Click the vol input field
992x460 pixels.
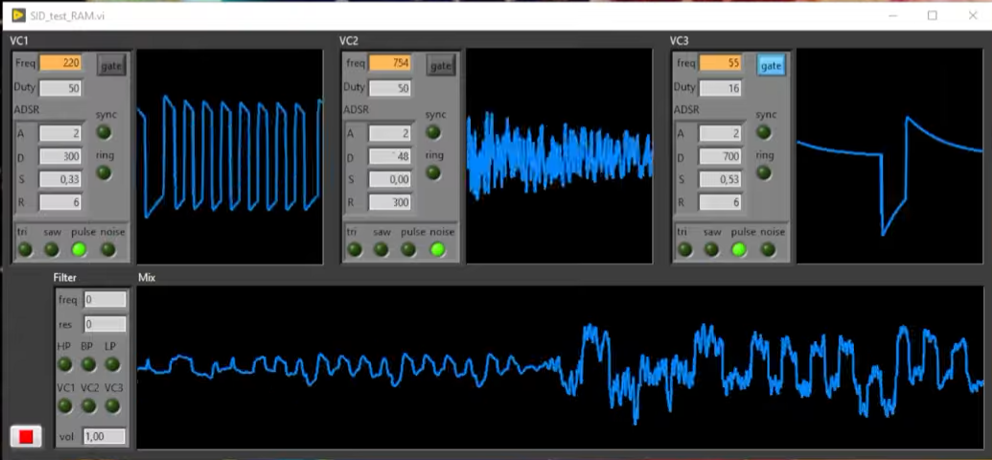[105, 436]
